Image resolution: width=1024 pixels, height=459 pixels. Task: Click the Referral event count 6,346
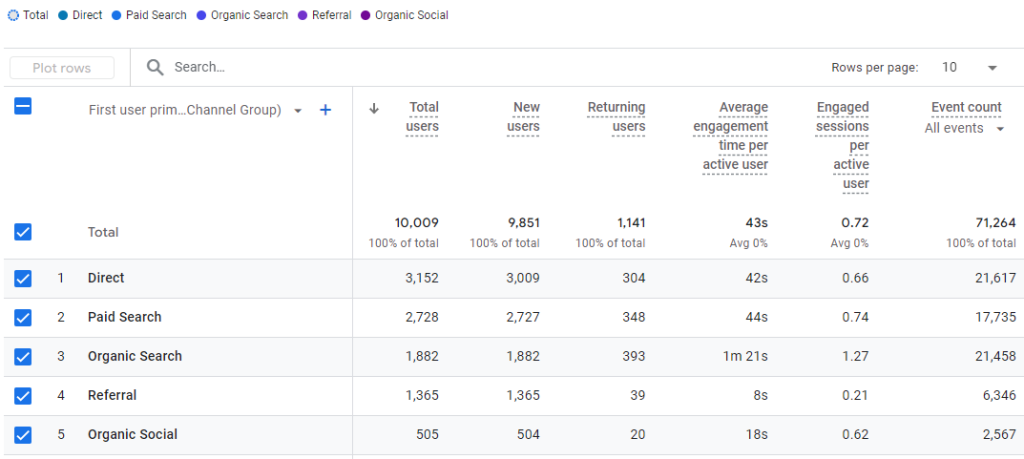point(999,396)
